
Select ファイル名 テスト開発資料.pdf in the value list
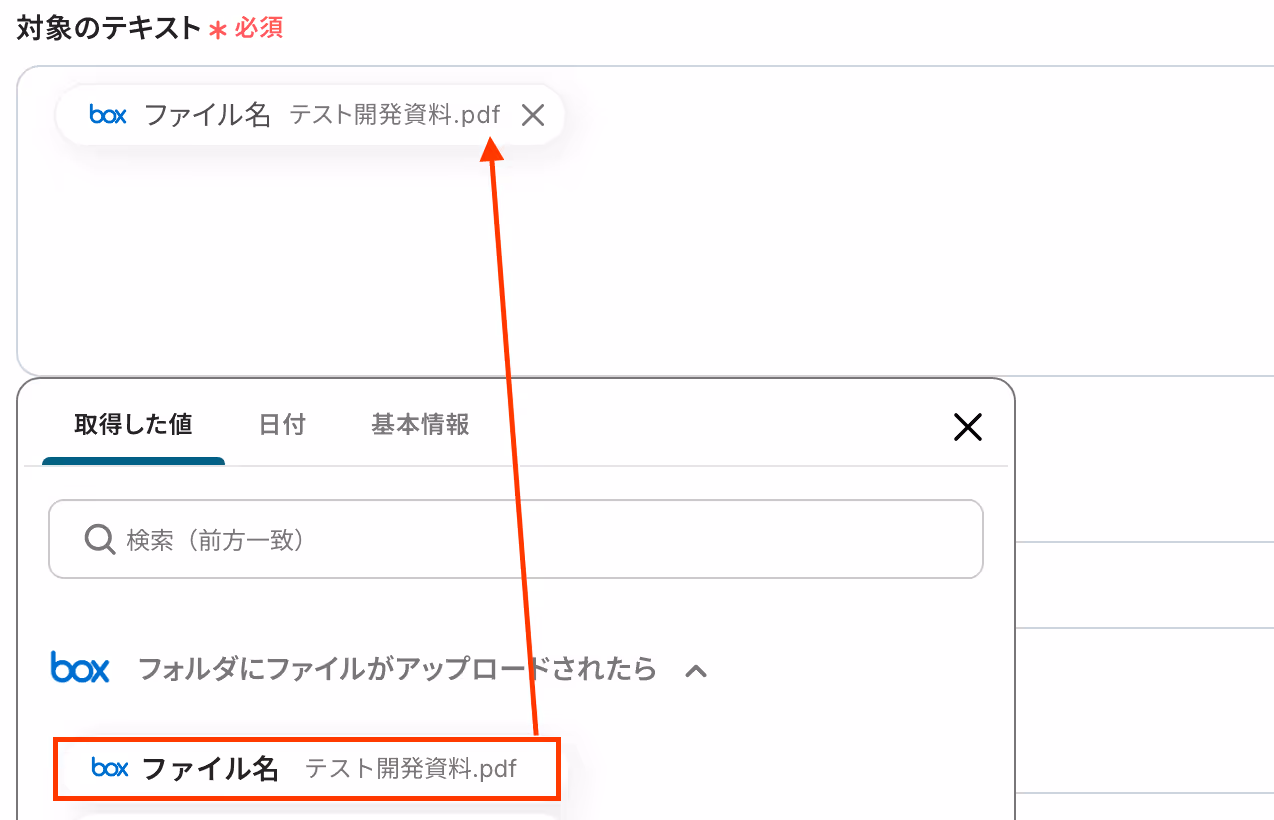click(x=307, y=769)
